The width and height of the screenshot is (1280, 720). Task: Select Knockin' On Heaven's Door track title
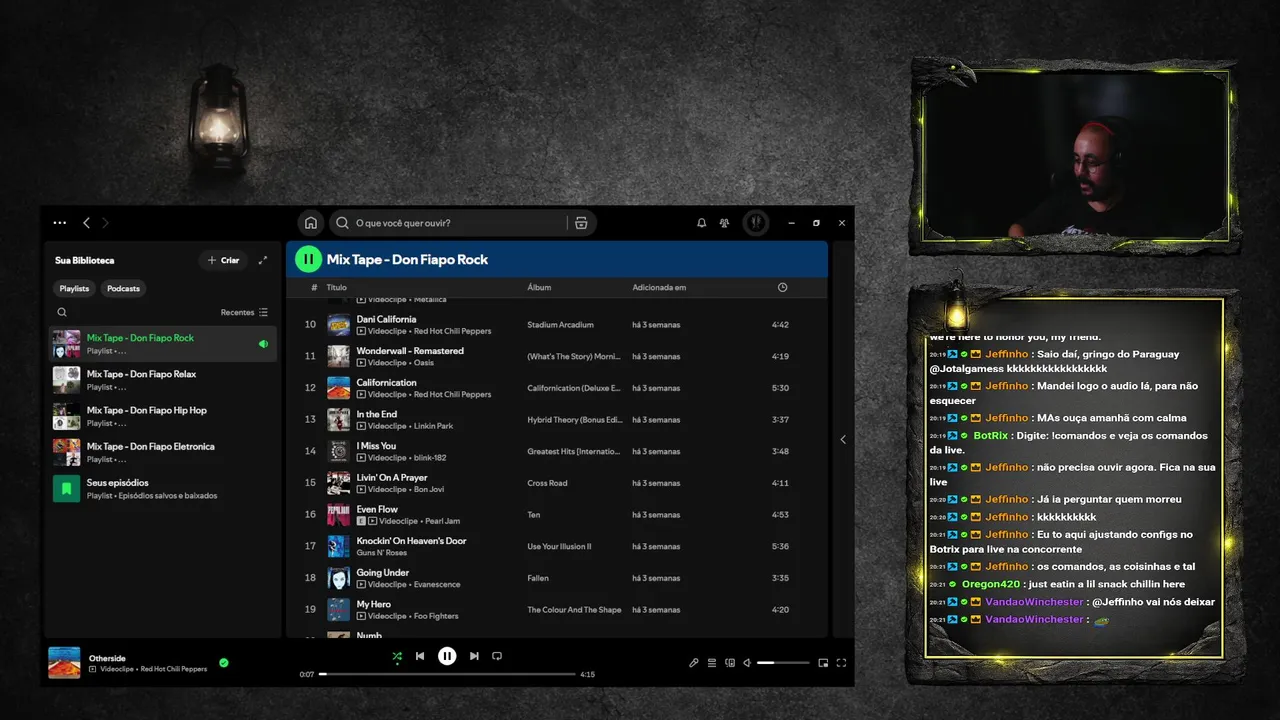click(x=411, y=541)
